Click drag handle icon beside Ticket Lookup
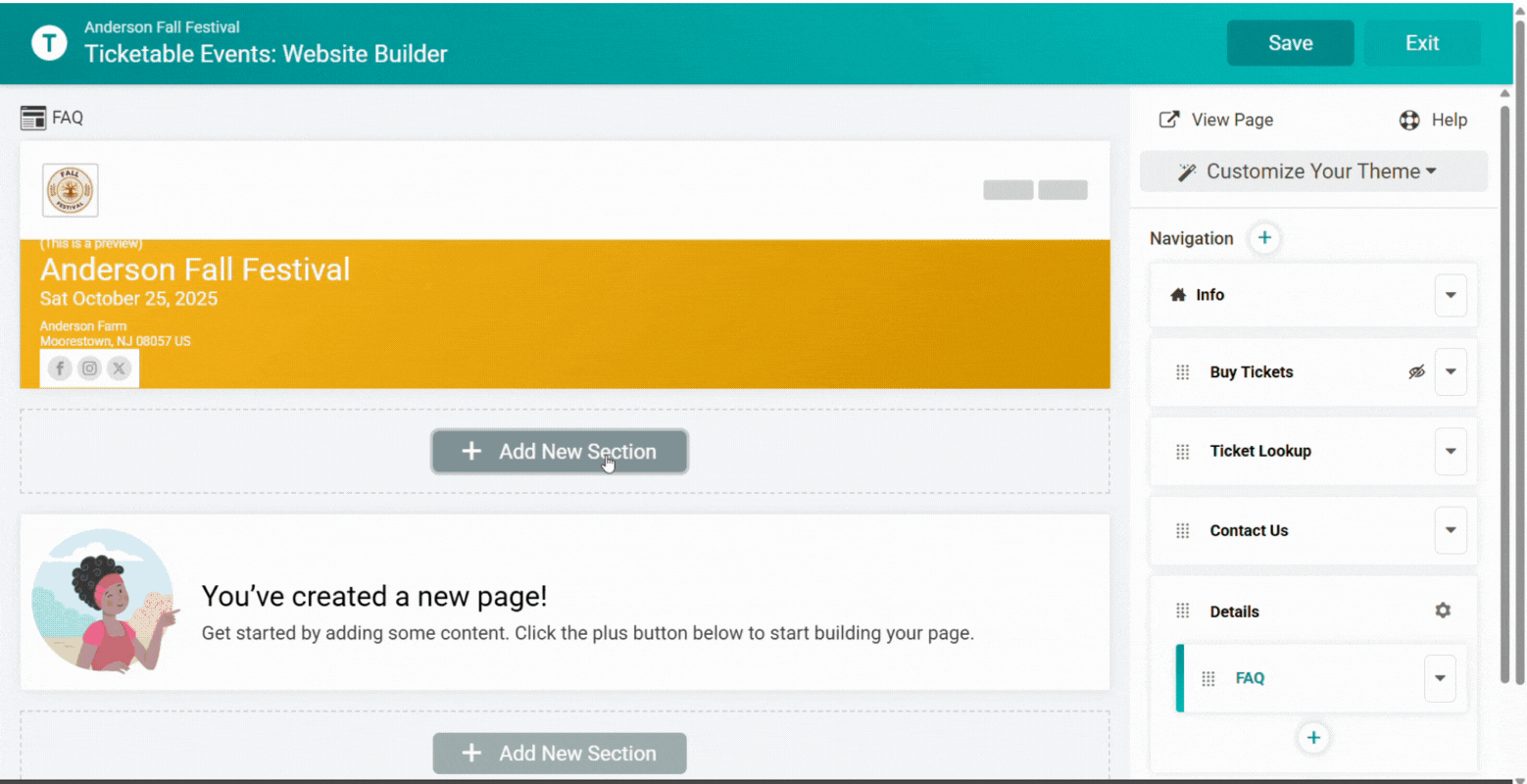1527x784 pixels. 1182,451
